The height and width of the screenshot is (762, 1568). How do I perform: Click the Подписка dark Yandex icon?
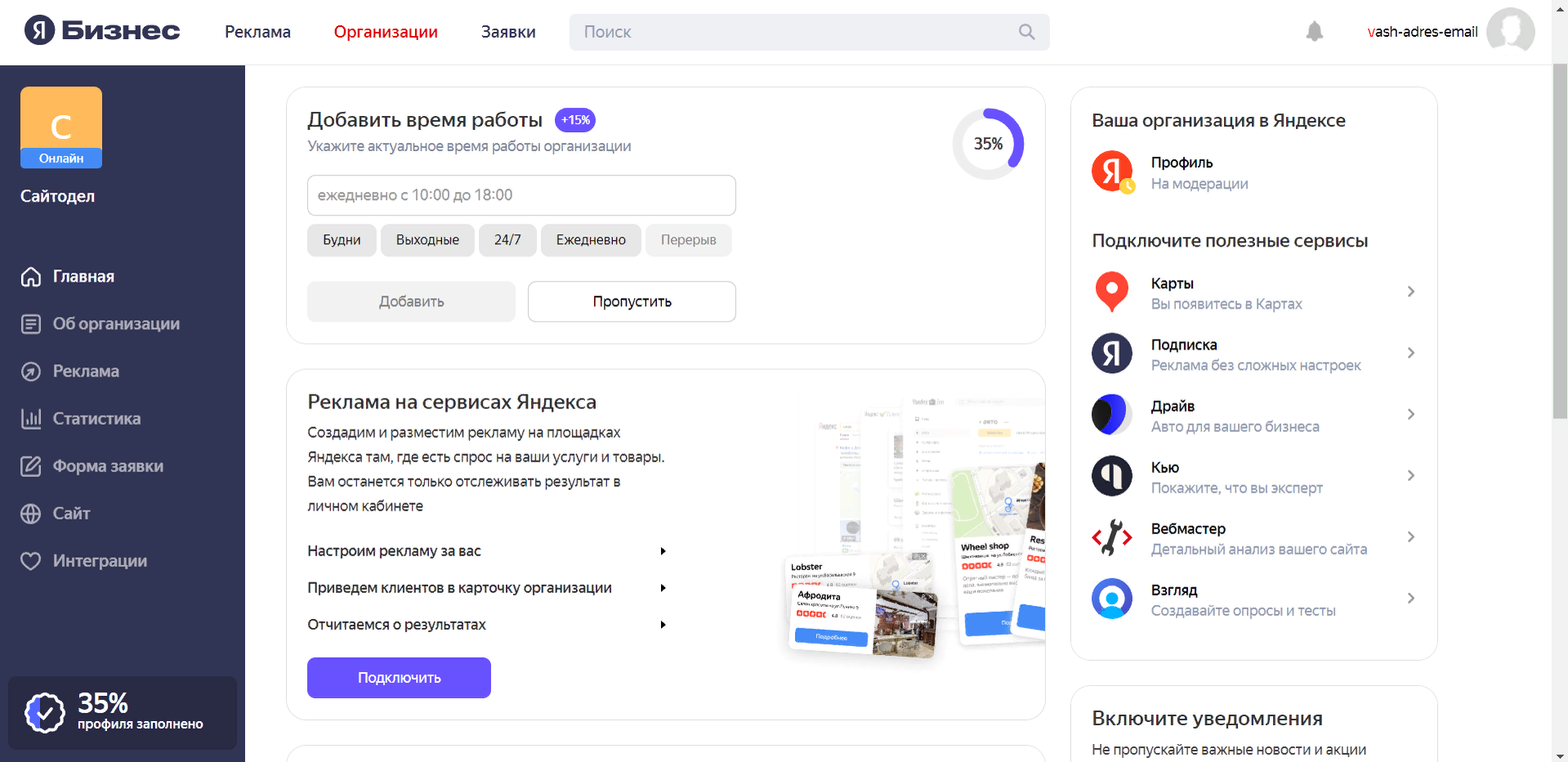point(1112,353)
